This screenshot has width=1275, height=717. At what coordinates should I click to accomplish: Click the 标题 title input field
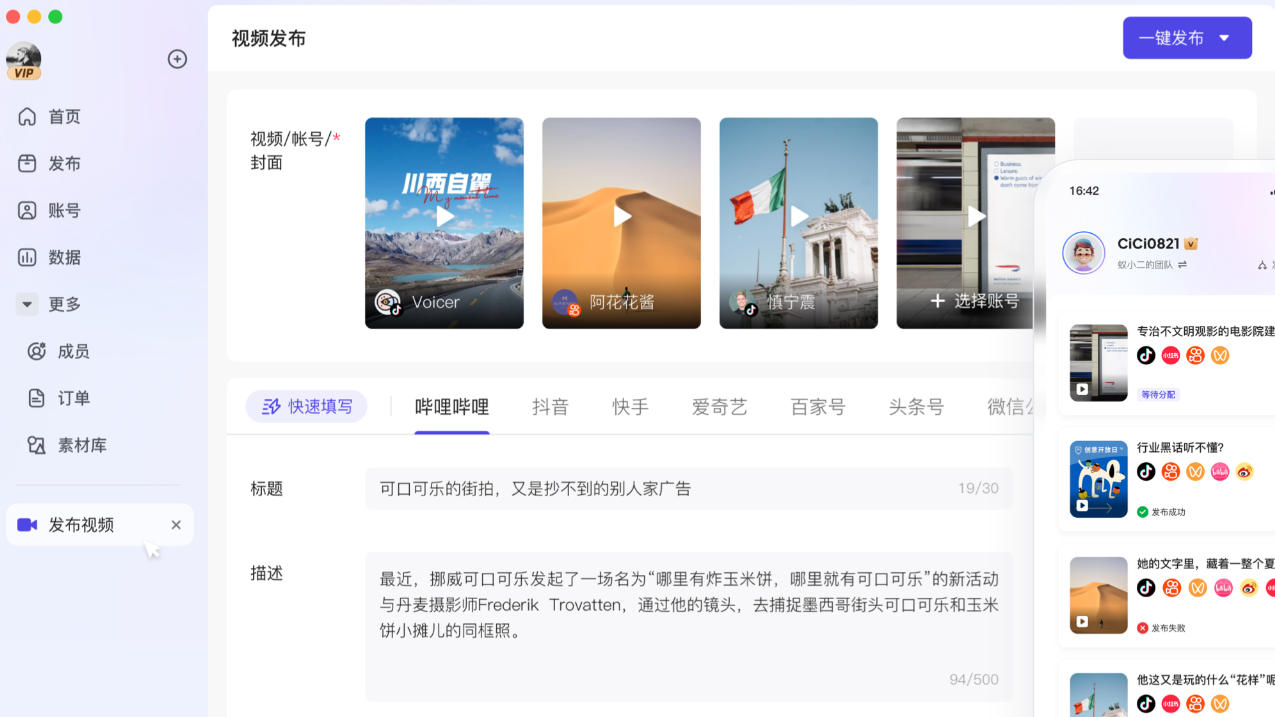[x=660, y=489]
